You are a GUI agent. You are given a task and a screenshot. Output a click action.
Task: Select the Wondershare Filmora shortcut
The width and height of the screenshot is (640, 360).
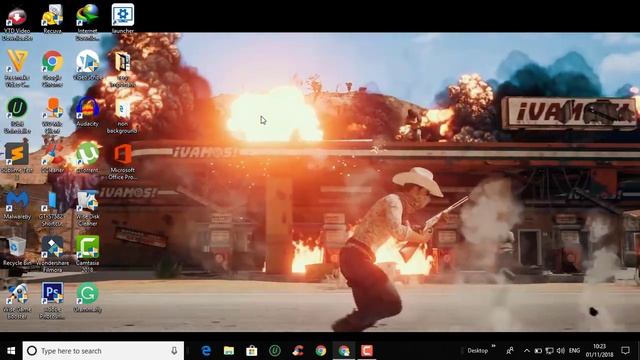[x=52, y=255]
